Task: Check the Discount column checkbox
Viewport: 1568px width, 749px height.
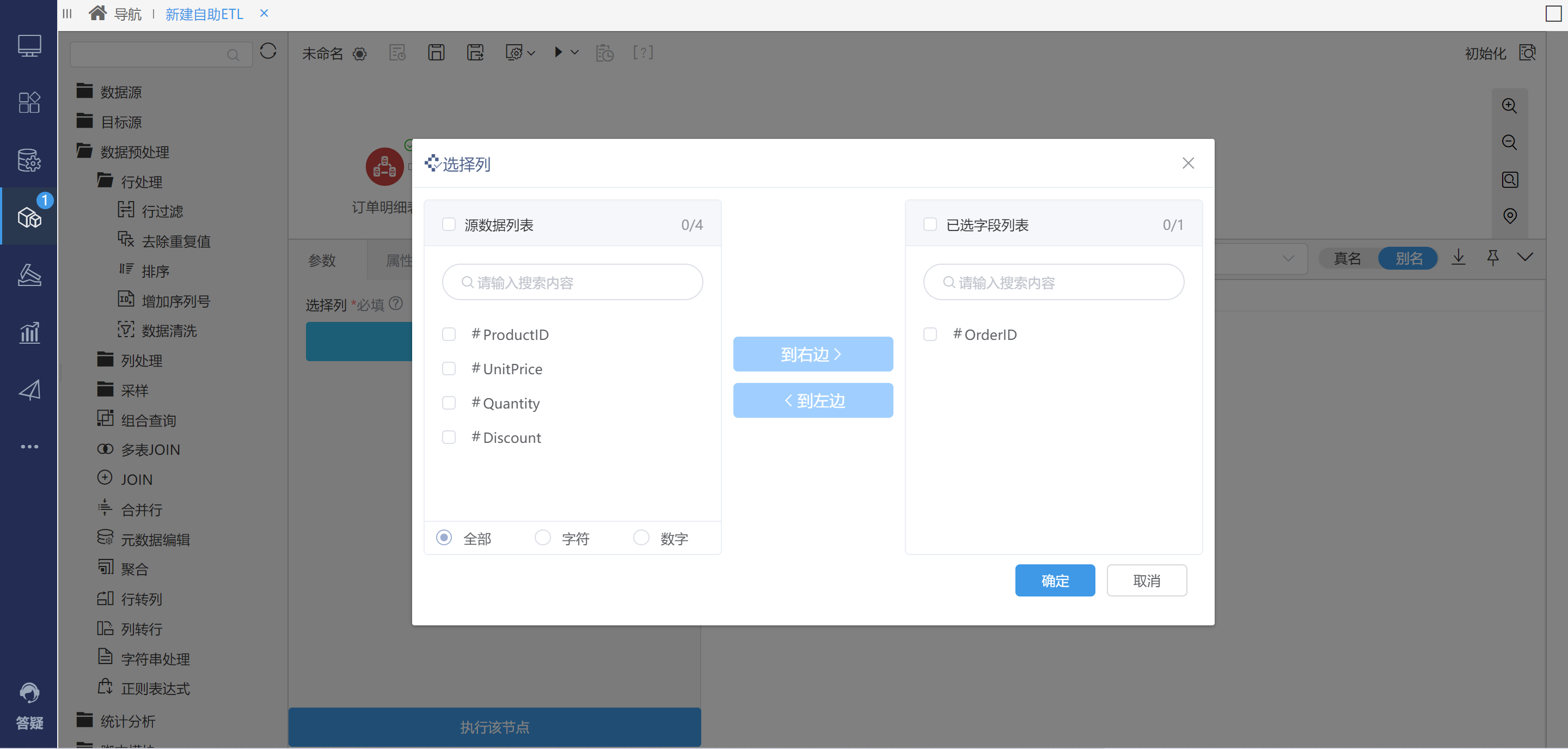Action: [x=449, y=437]
